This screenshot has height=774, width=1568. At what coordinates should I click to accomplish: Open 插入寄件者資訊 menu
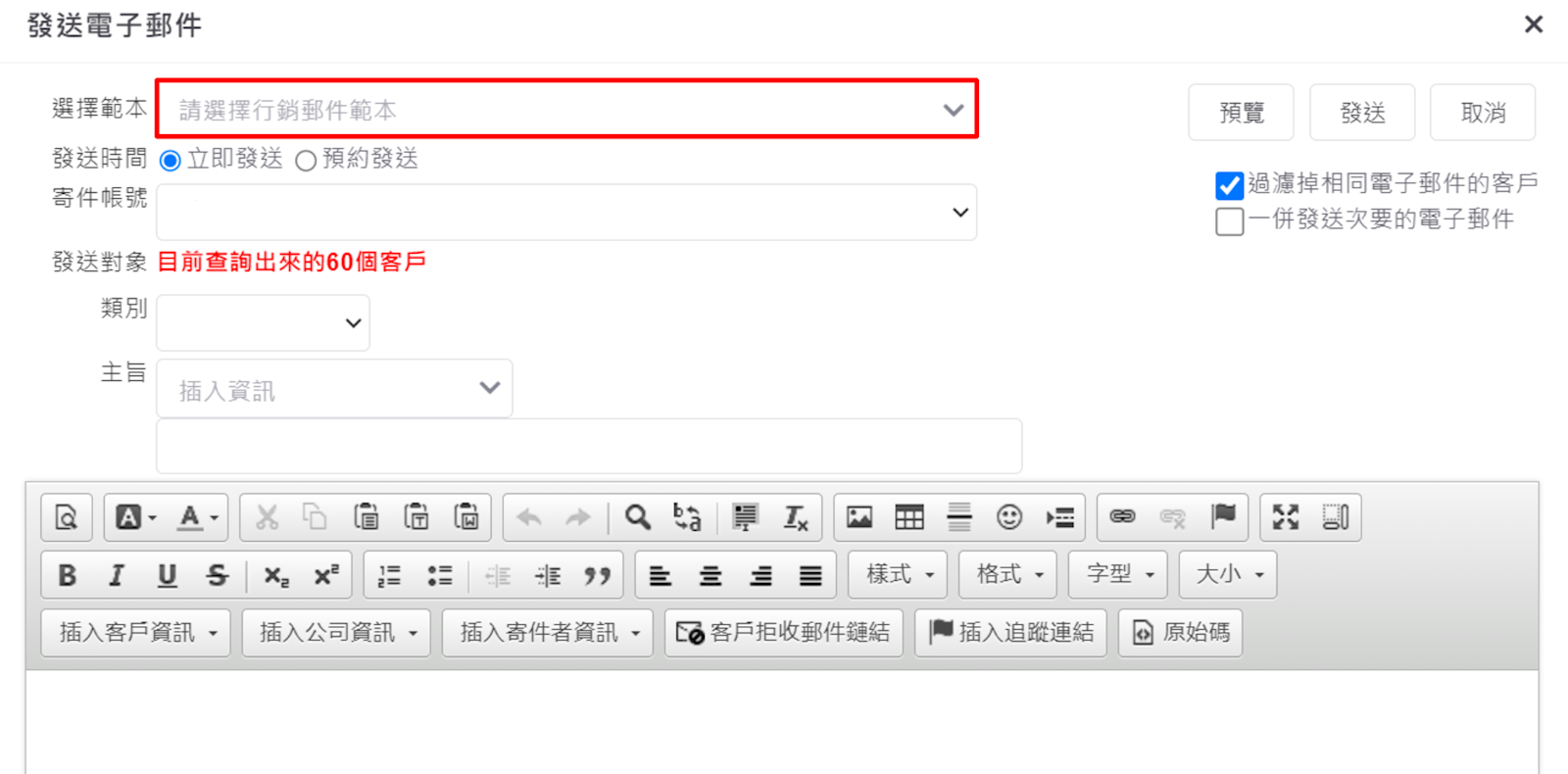[547, 633]
